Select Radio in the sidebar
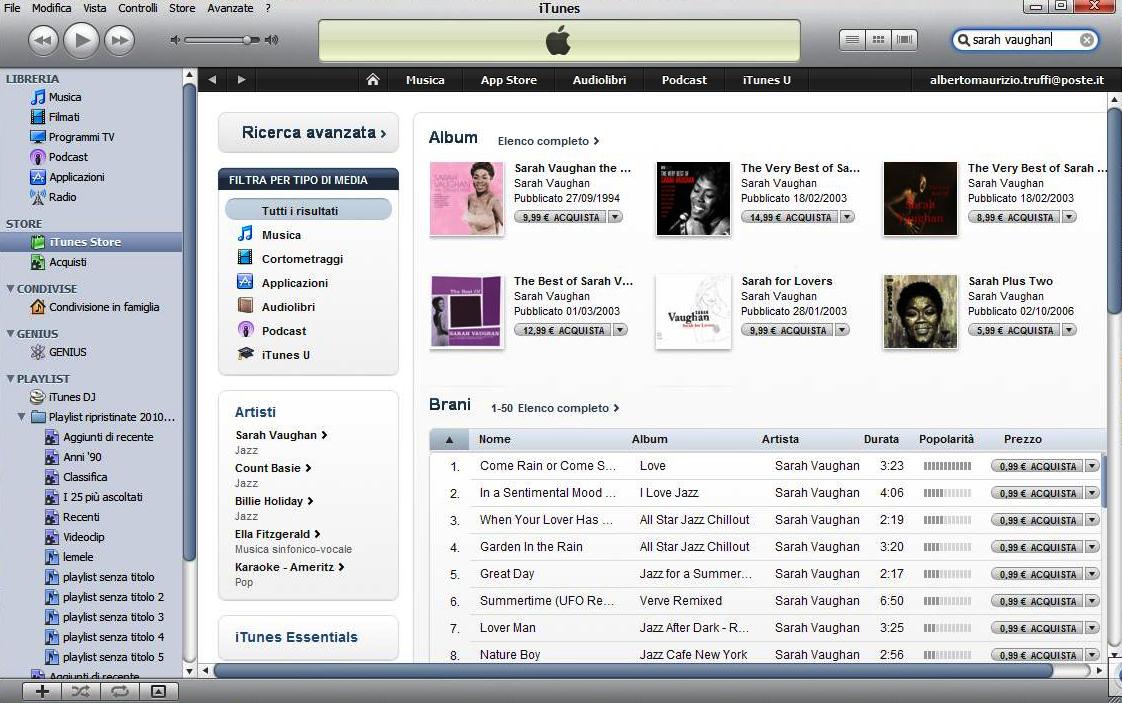1122x703 pixels. click(x=54, y=197)
